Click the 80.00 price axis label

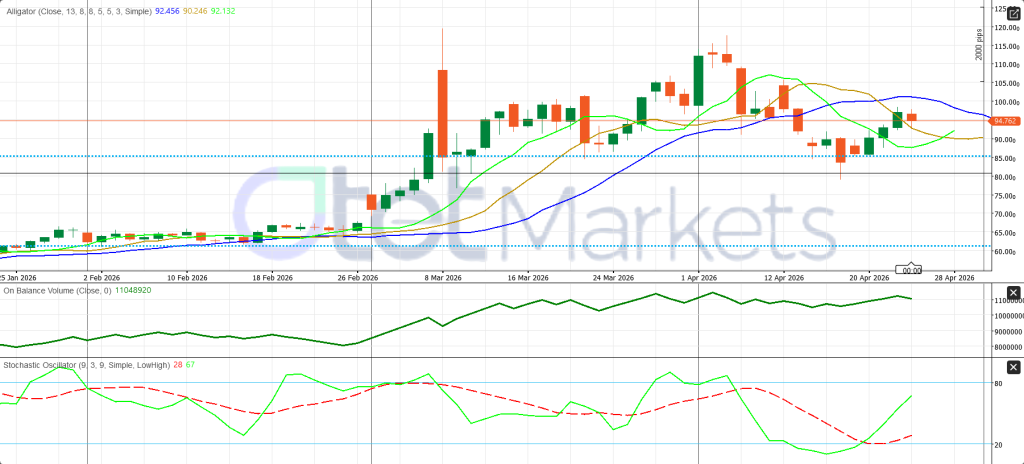1004,177
